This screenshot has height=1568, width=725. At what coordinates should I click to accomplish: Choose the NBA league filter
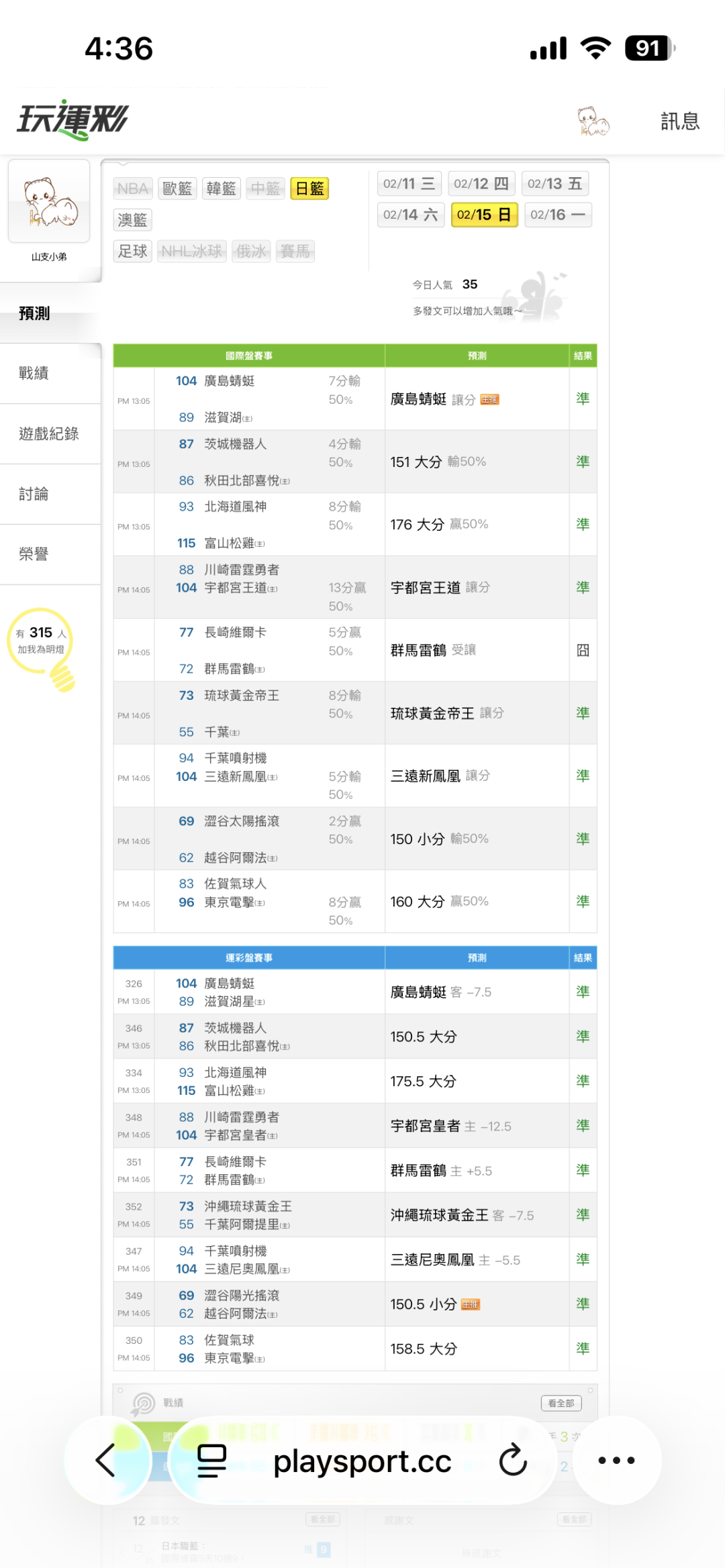(x=132, y=189)
